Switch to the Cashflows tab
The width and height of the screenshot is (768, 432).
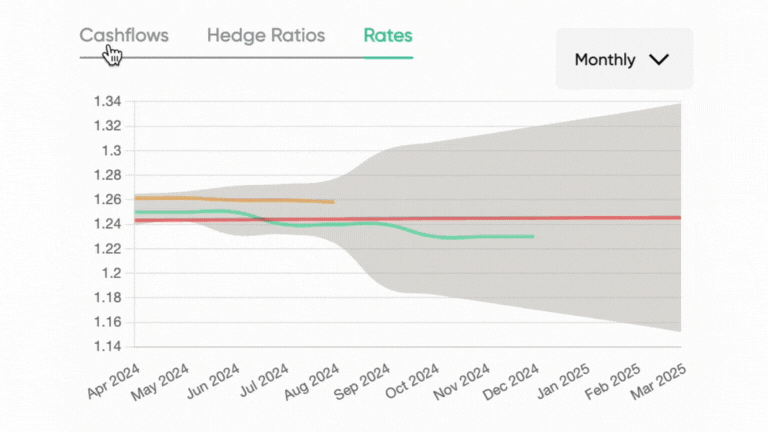click(x=124, y=36)
